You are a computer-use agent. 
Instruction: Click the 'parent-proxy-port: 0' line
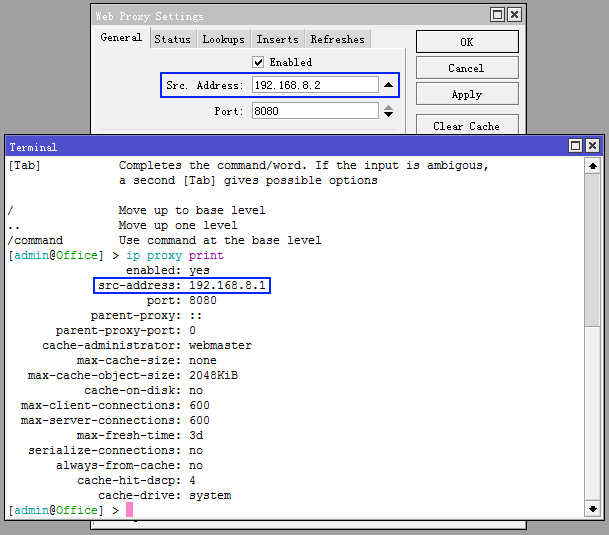click(126, 331)
